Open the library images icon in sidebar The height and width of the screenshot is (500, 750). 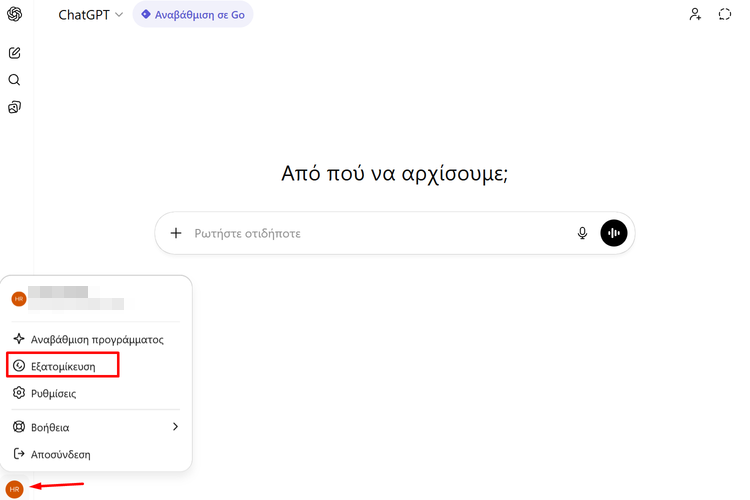pos(14,107)
